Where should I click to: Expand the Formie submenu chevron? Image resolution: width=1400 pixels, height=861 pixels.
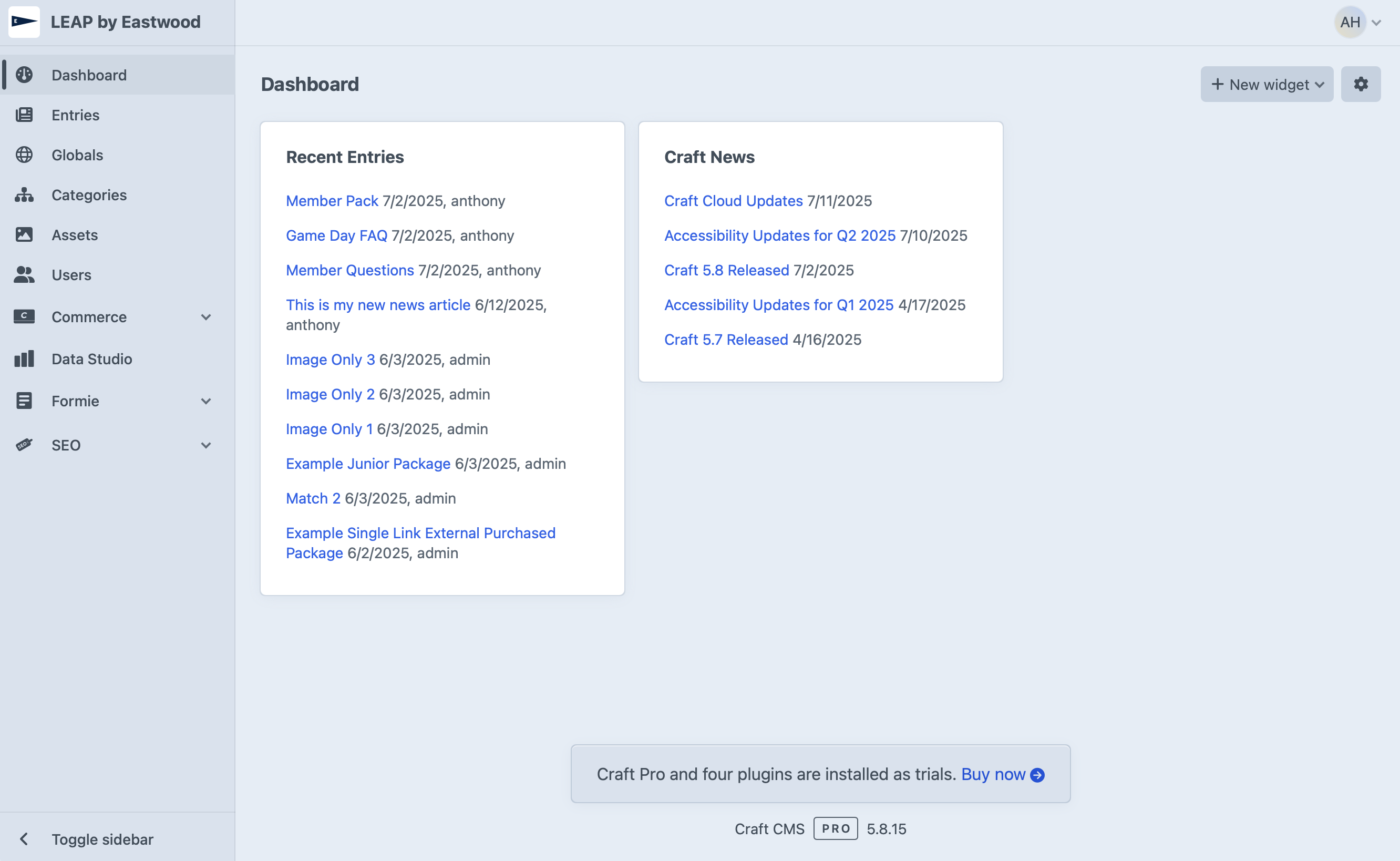(206, 402)
